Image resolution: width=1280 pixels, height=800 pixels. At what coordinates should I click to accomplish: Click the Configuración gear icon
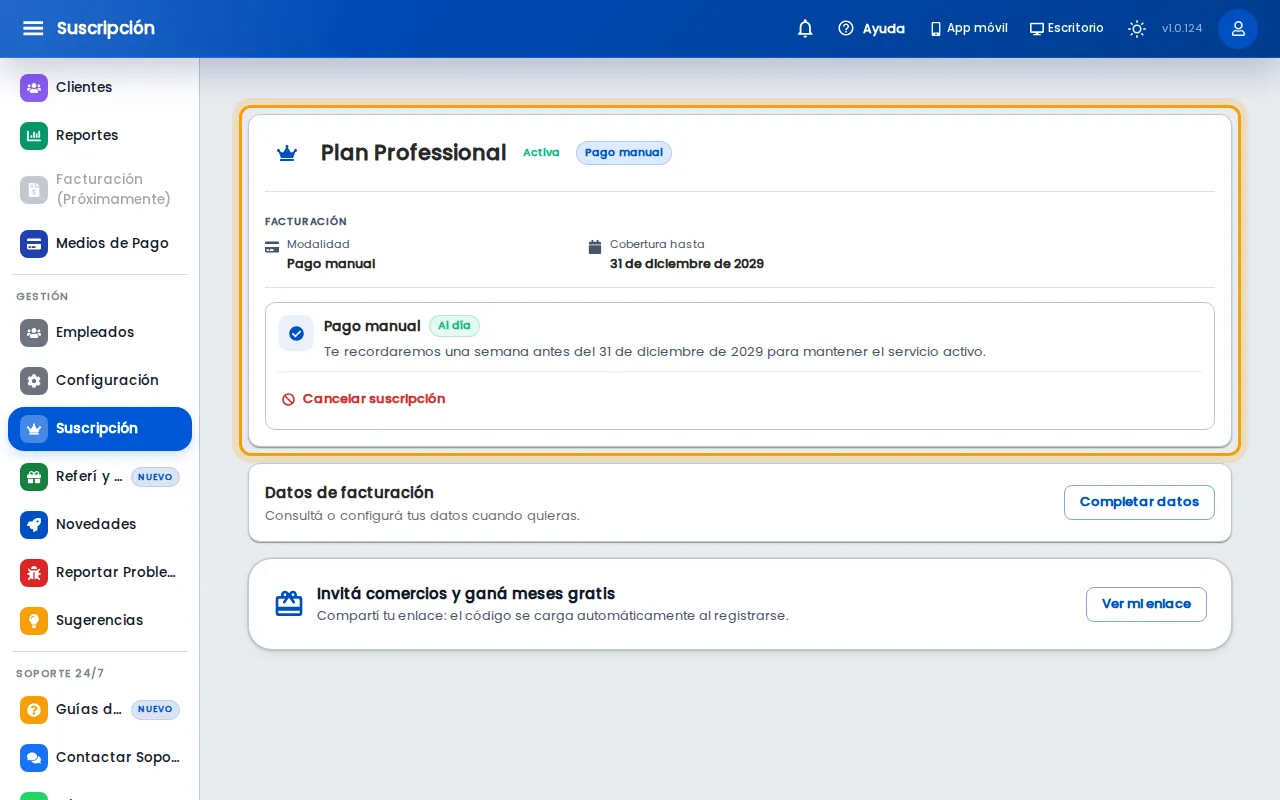coord(34,380)
